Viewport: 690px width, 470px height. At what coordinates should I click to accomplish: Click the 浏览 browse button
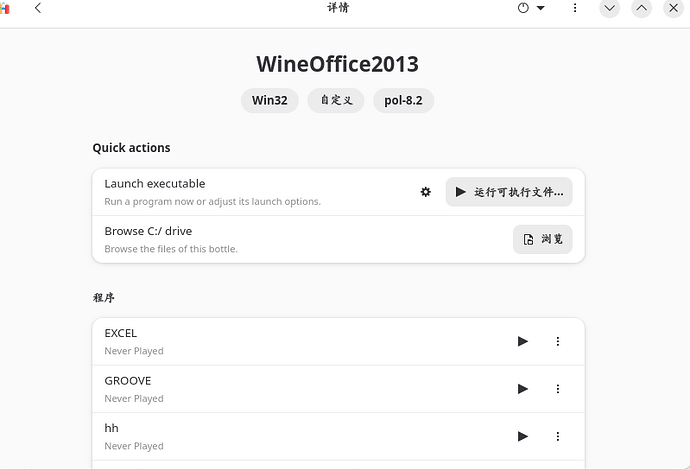(542, 240)
